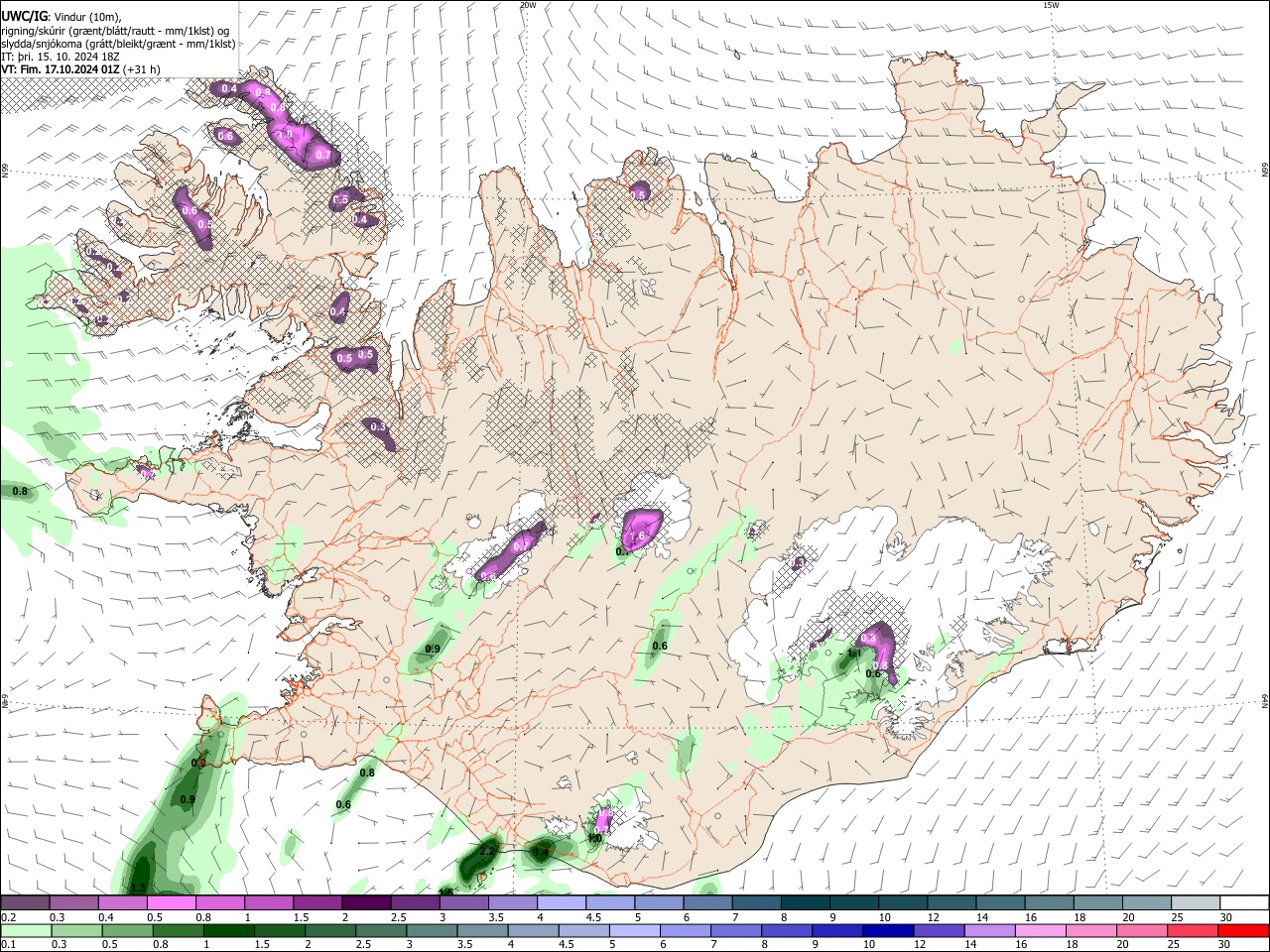Click the light grey swatch at 25 in snow scale
The image size is (1270, 952).
coord(1196,903)
